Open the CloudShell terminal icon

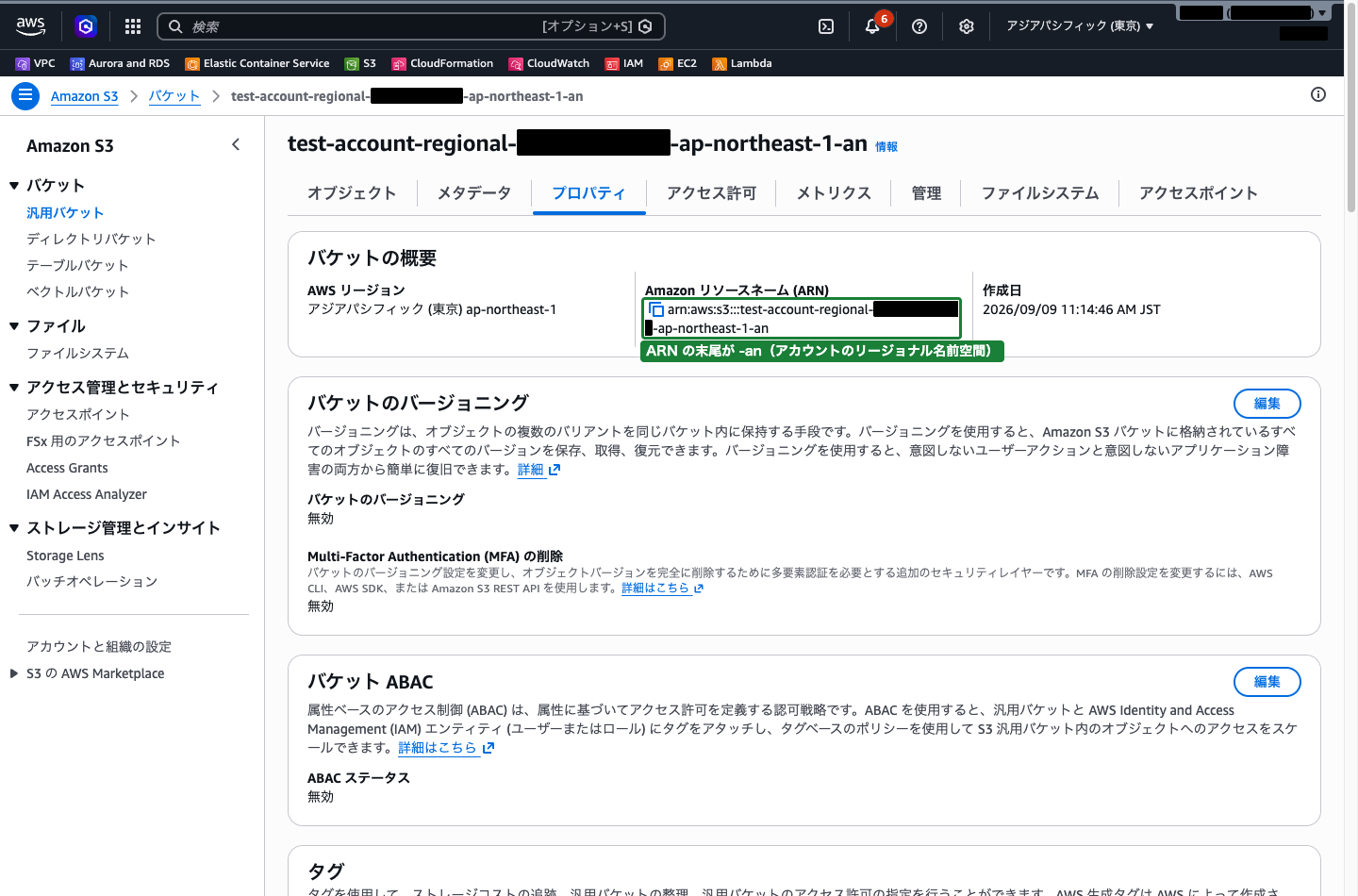(x=826, y=26)
